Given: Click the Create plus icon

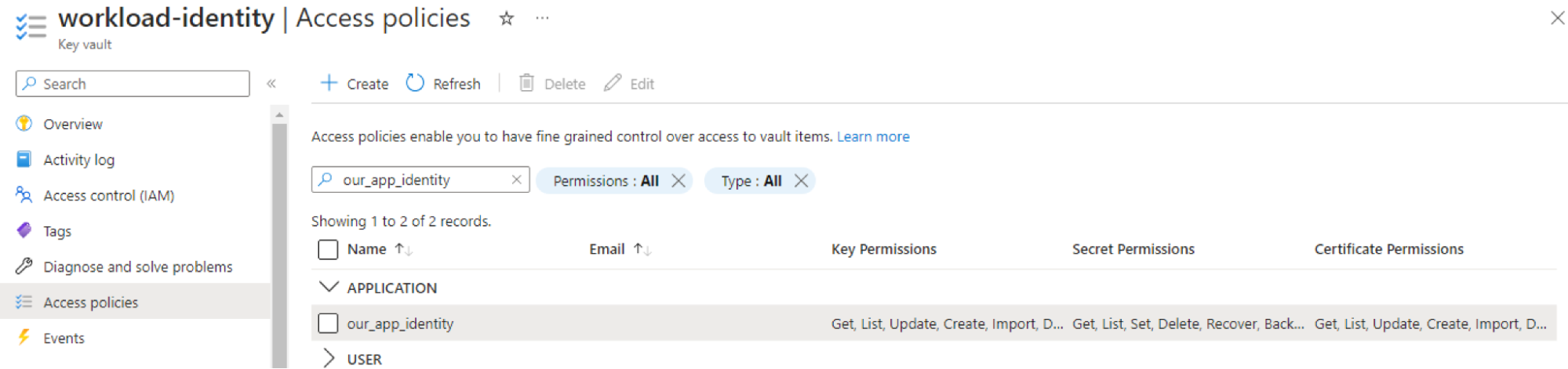Looking at the screenshot, I should click(x=329, y=83).
